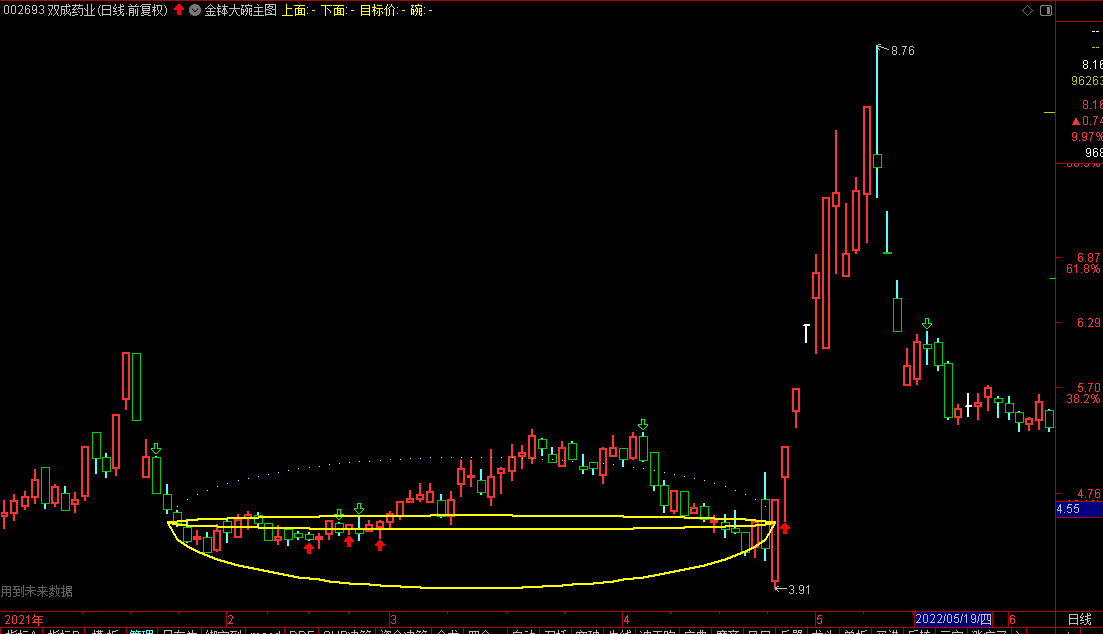This screenshot has width=1103, height=634.
Task: Click the highlighted date 2022/05/19/四
Action: [x=953, y=619]
